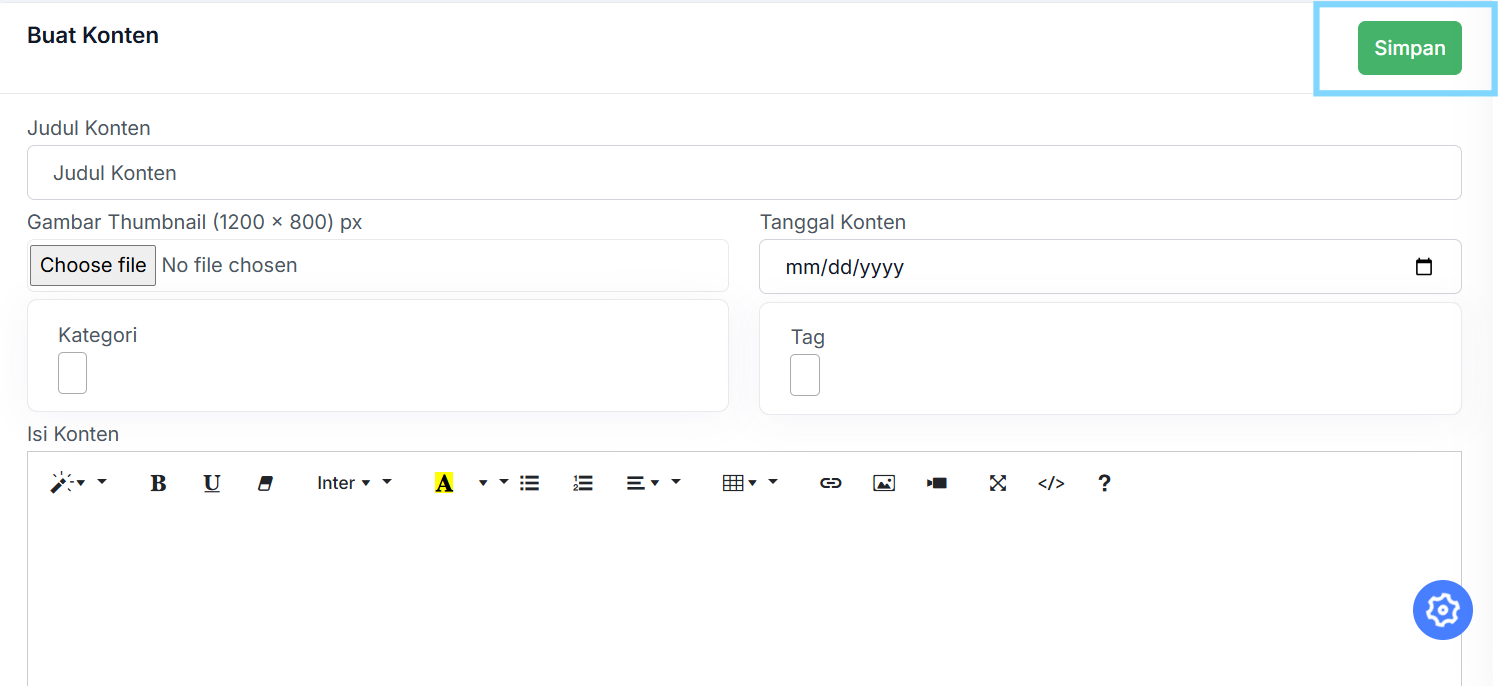Click the Gambar Thumbnail (1200 × 800) px label
Viewport: 1498px width, 686px height.
pos(195,222)
